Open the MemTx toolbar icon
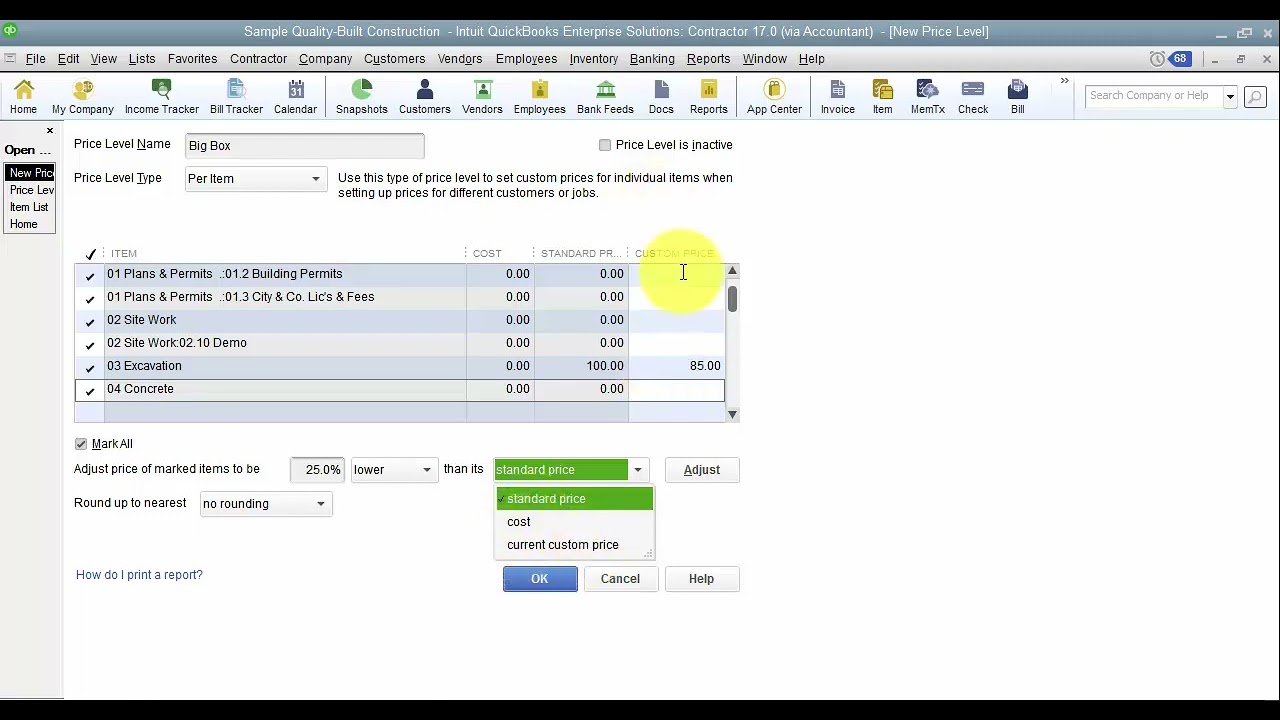Viewport: 1280px width, 720px height. [927, 97]
